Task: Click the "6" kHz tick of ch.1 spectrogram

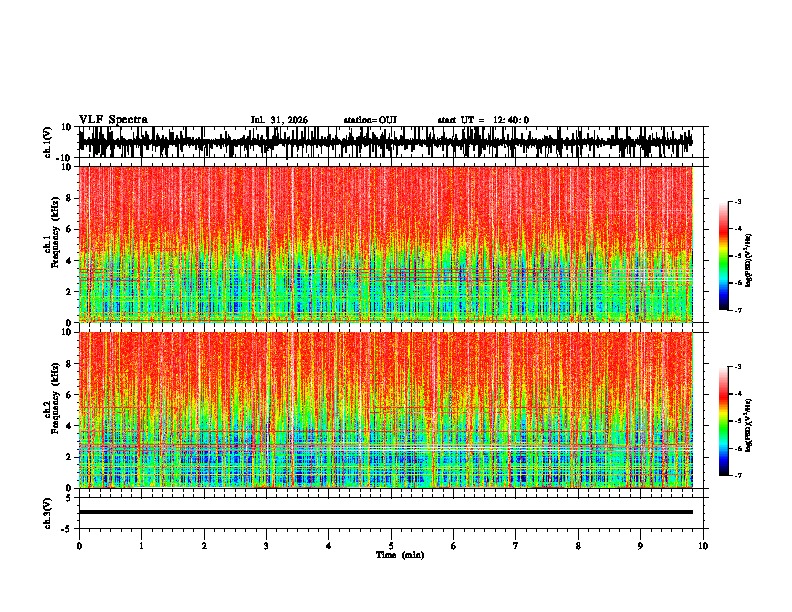Action: pos(69,229)
